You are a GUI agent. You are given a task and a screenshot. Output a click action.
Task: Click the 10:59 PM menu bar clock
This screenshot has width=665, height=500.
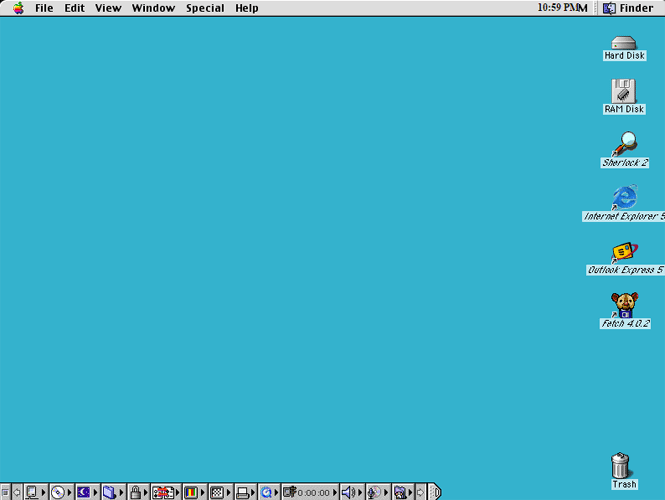tap(562, 8)
